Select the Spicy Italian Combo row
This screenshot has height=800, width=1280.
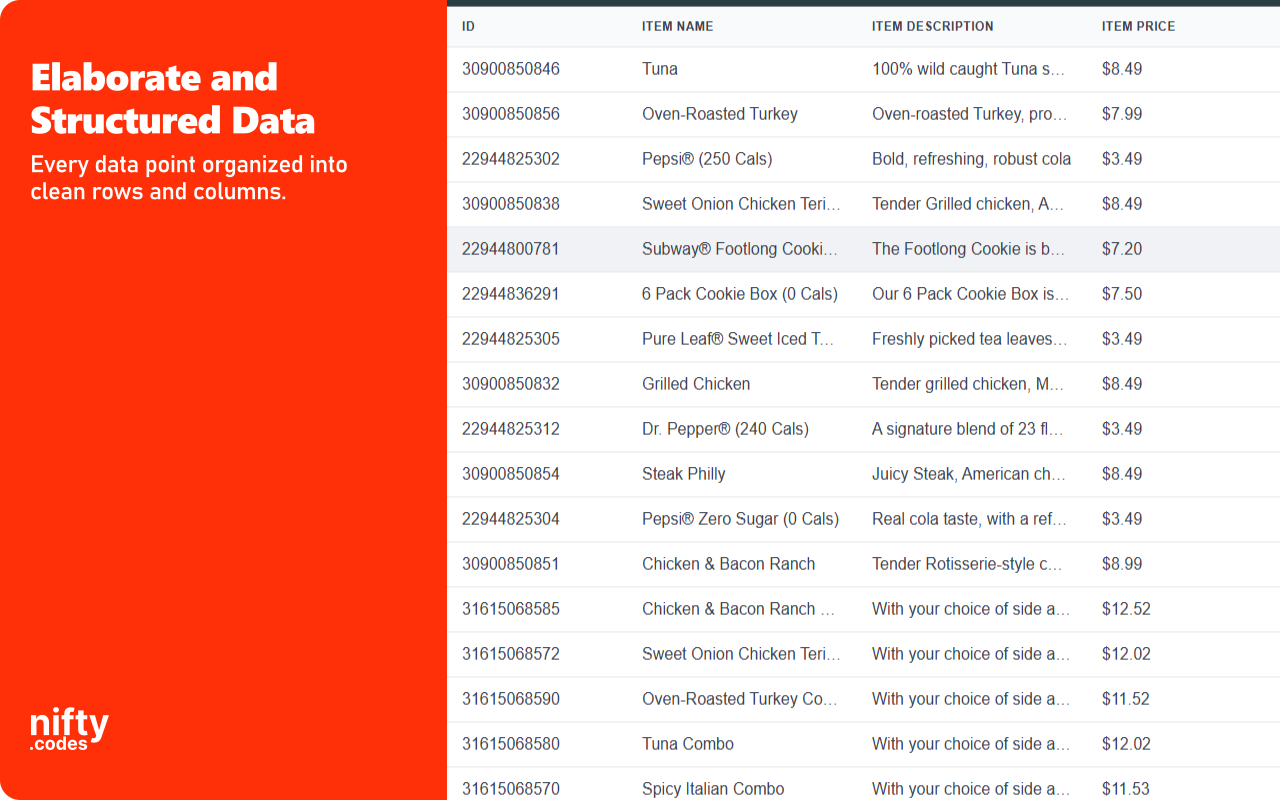pyautogui.click(x=713, y=789)
